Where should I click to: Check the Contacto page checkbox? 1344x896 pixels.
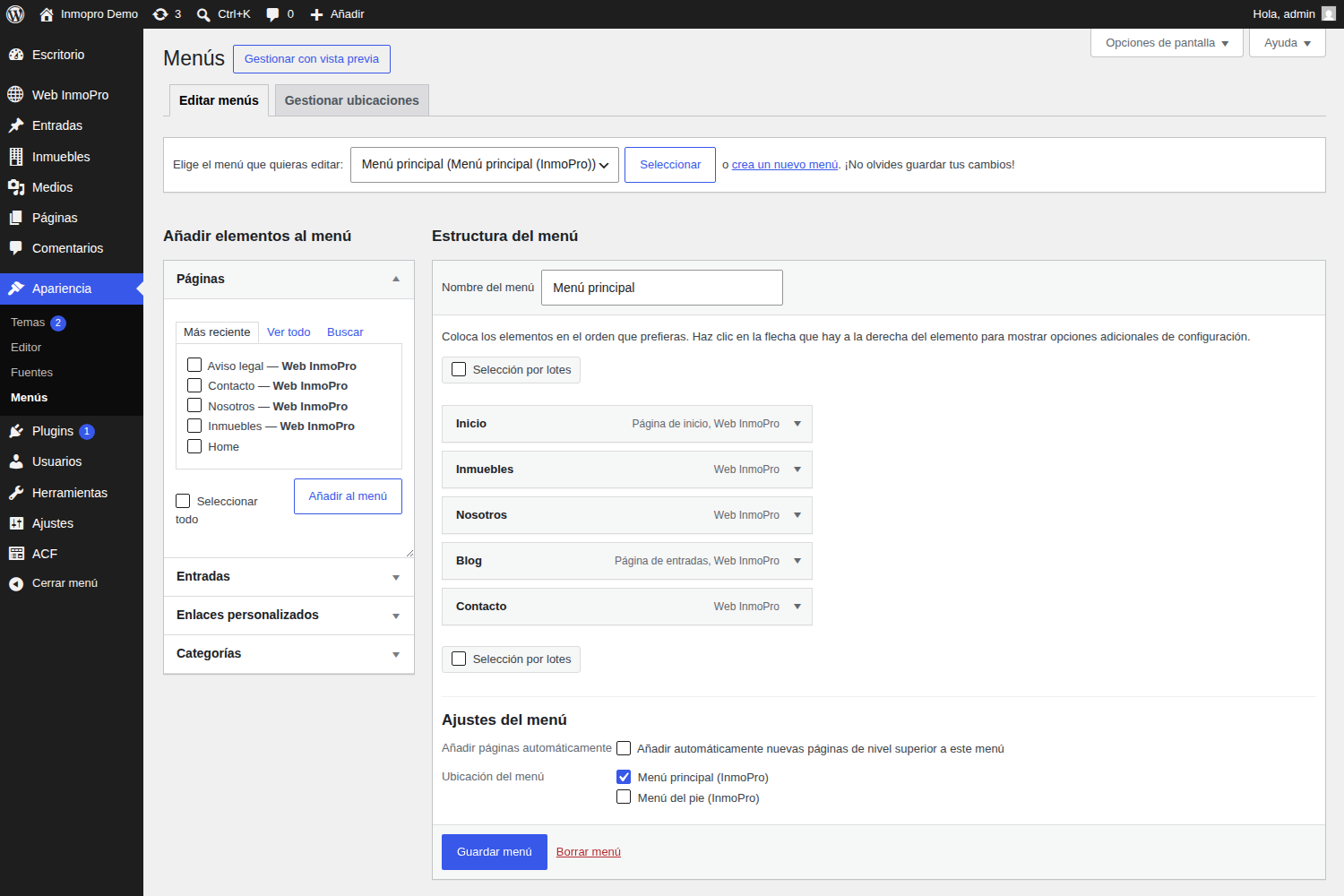[x=194, y=385]
